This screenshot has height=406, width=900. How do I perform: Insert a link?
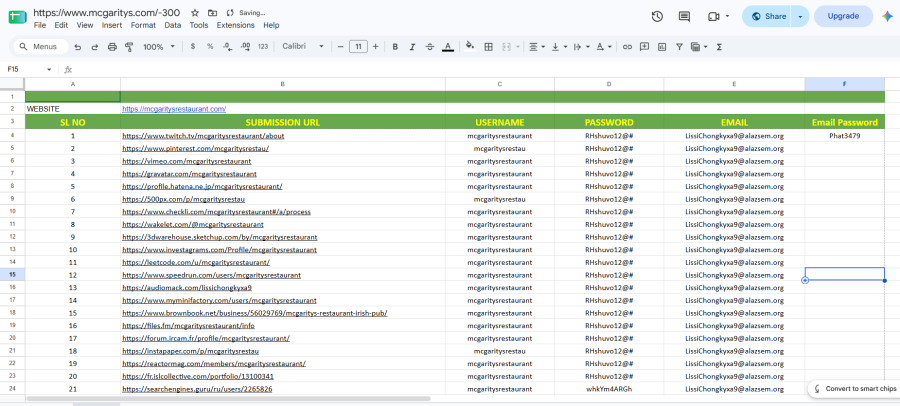[x=627, y=47]
